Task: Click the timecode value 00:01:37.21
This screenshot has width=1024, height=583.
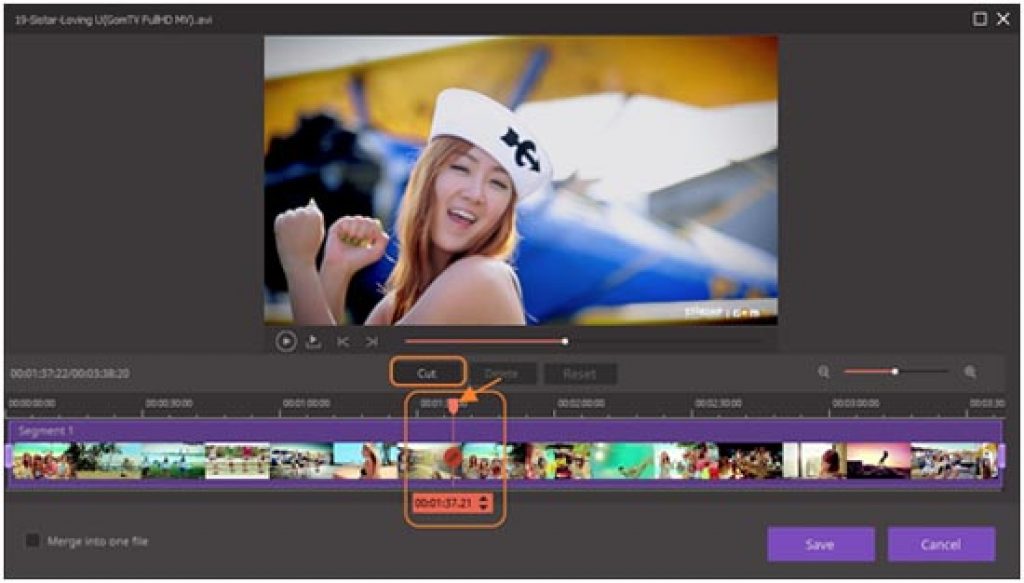Action: [x=445, y=503]
